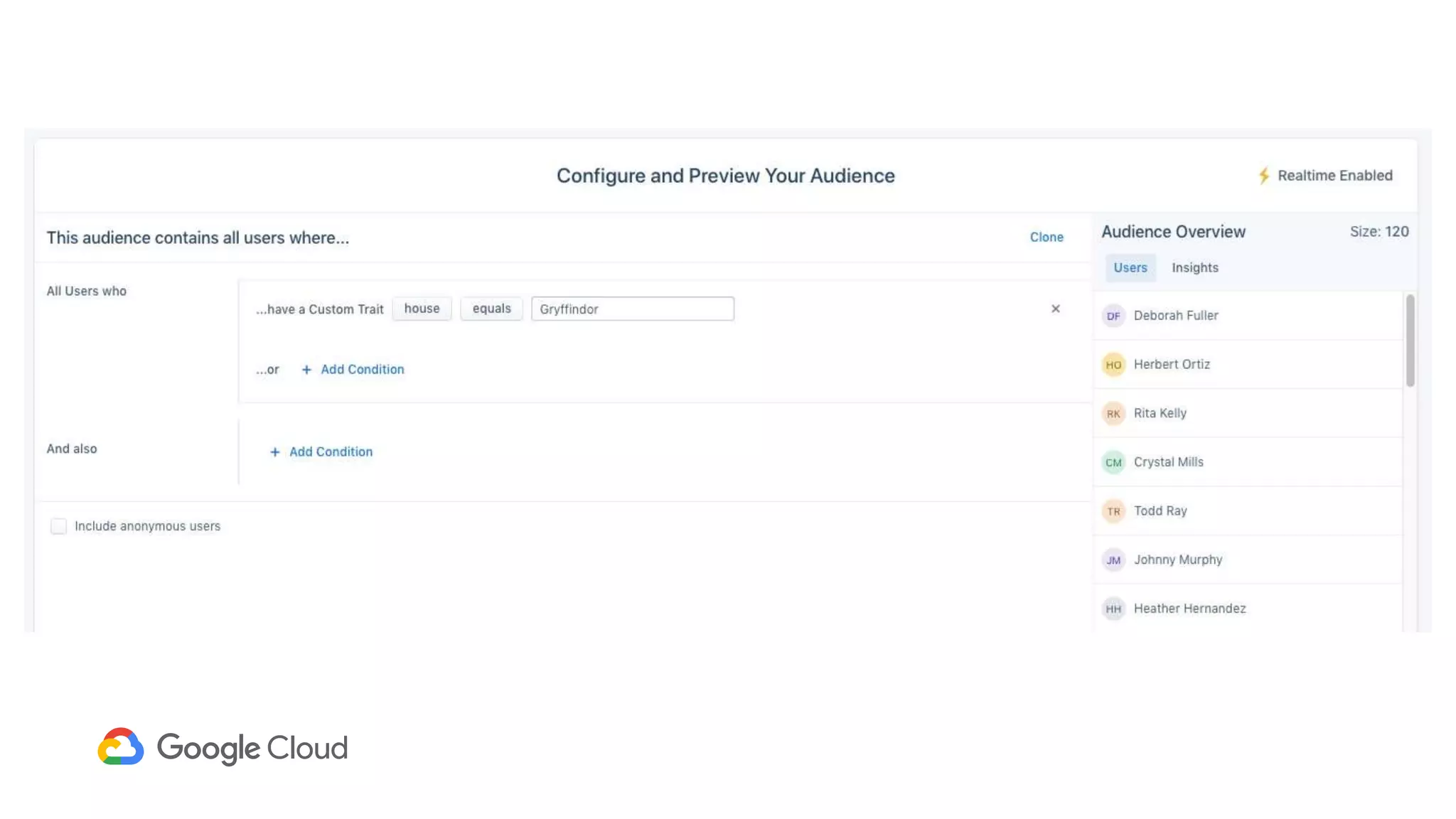Remove the house condition with X
1456x819 pixels.
(1055, 309)
